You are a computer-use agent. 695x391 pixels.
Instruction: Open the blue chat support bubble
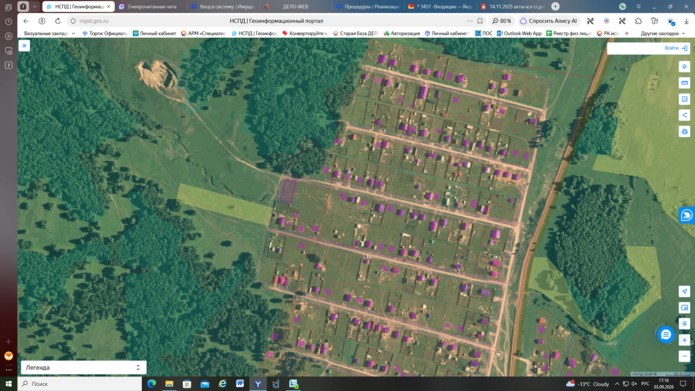click(665, 335)
